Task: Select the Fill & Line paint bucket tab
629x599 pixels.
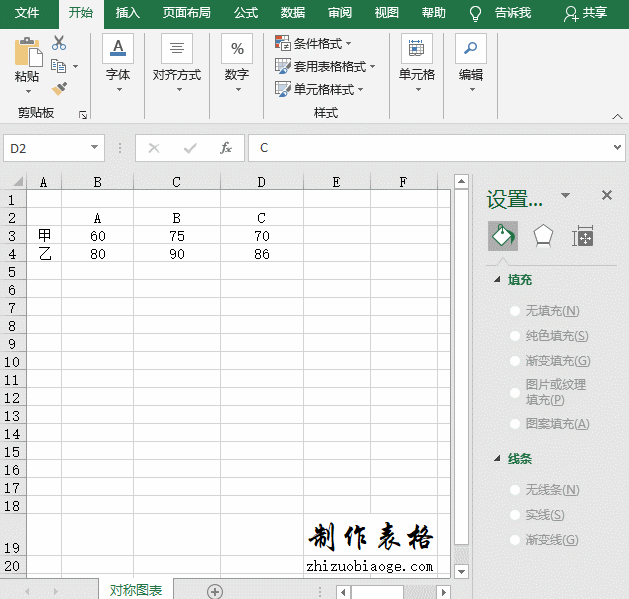Action: [x=503, y=236]
